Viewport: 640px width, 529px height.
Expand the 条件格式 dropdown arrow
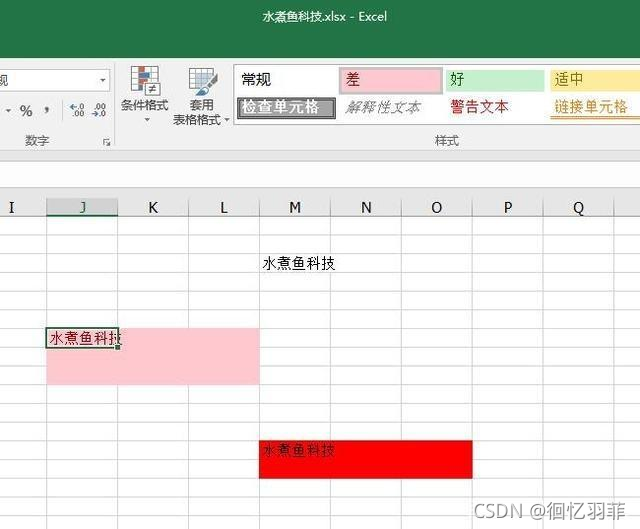click(x=147, y=120)
